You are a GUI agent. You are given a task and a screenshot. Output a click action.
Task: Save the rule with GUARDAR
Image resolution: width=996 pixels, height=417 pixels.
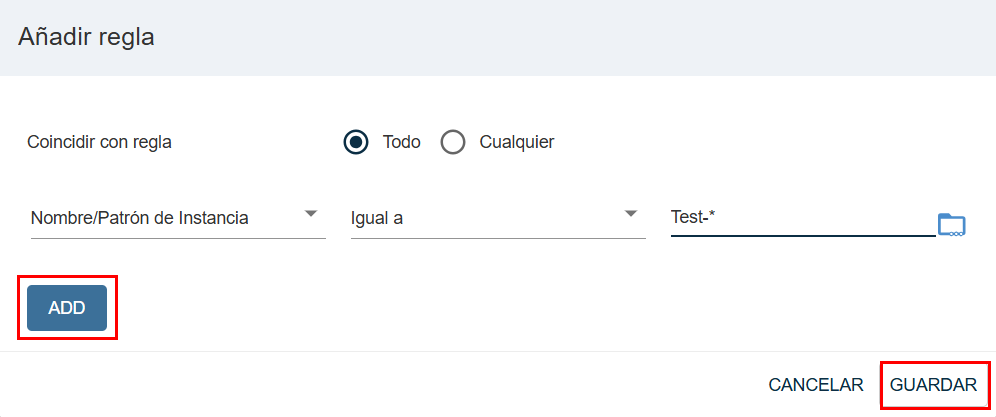[933, 385]
